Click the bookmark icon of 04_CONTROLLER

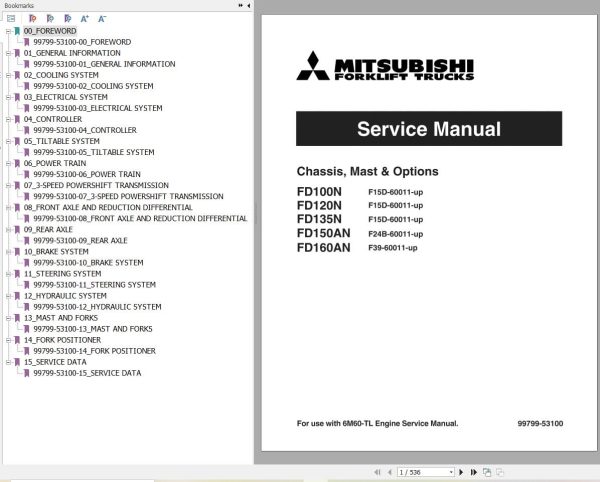(17, 119)
